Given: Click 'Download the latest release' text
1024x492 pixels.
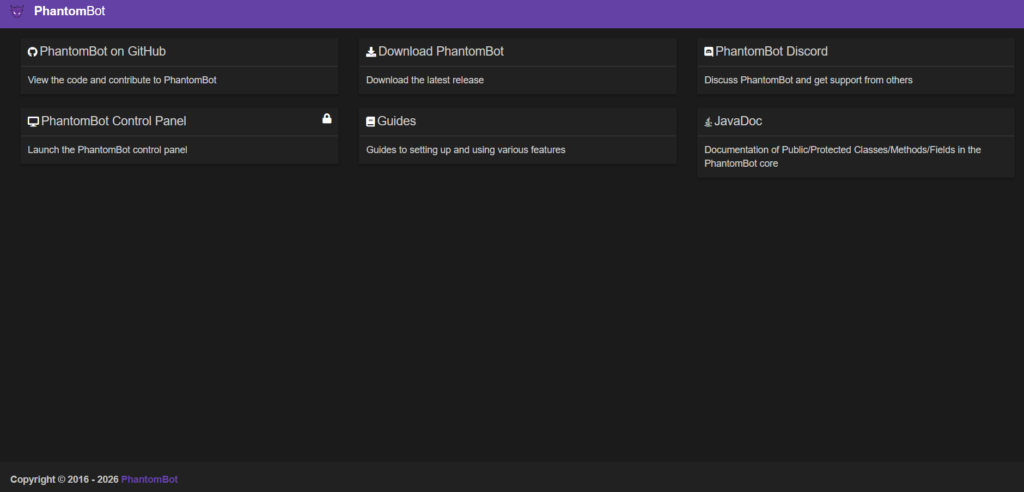Looking at the screenshot, I should point(424,80).
